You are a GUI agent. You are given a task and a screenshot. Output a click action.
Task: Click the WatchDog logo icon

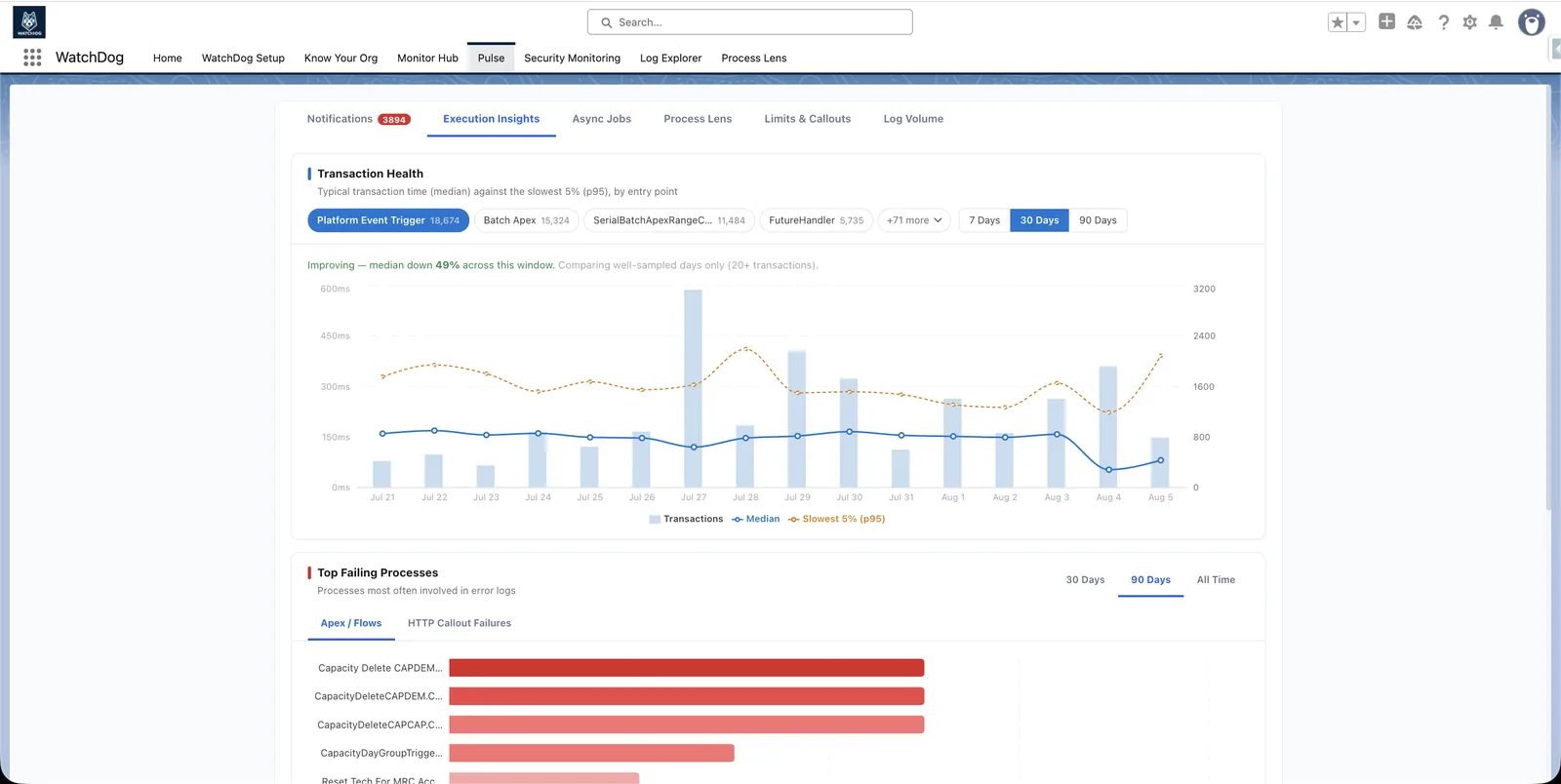[x=29, y=22]
